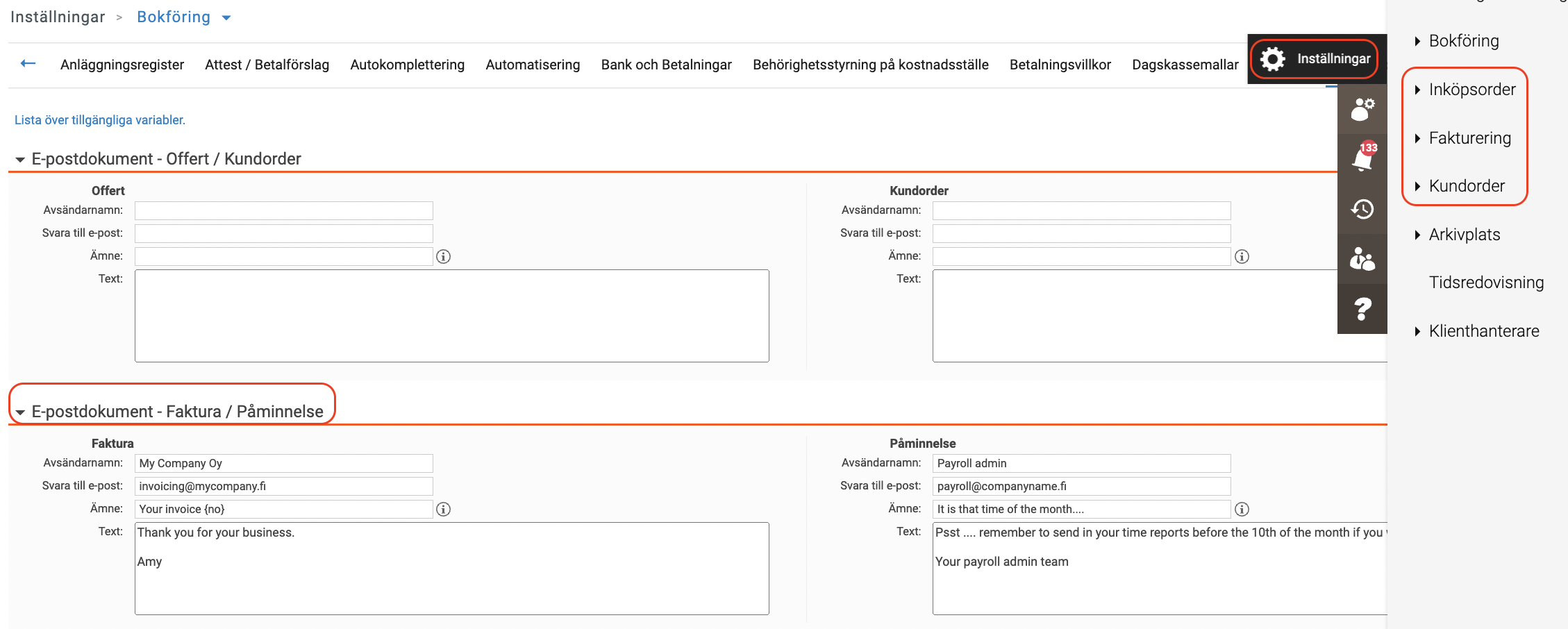Expand Klienthanterare in the right menu

pos(1417,331)
